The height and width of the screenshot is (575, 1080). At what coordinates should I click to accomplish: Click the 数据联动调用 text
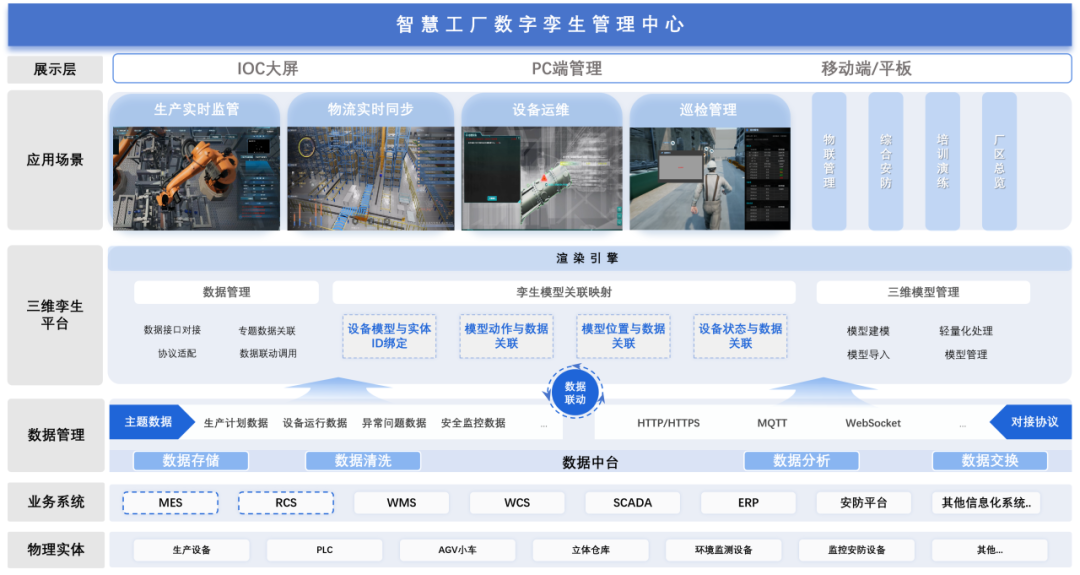pyautogui.click(x=268, y=353)
